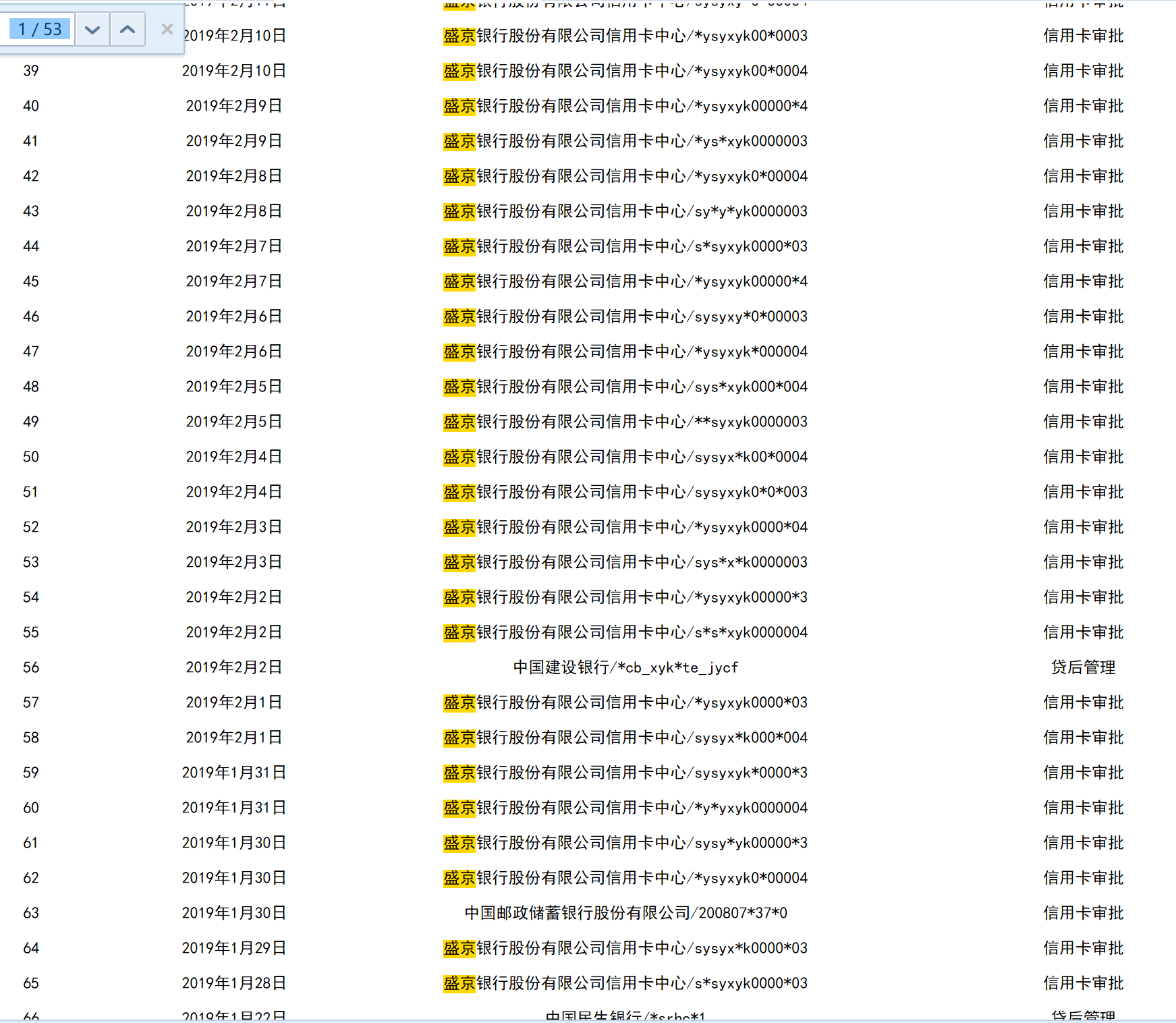Click the organization entry in row 49

point(625,422)
